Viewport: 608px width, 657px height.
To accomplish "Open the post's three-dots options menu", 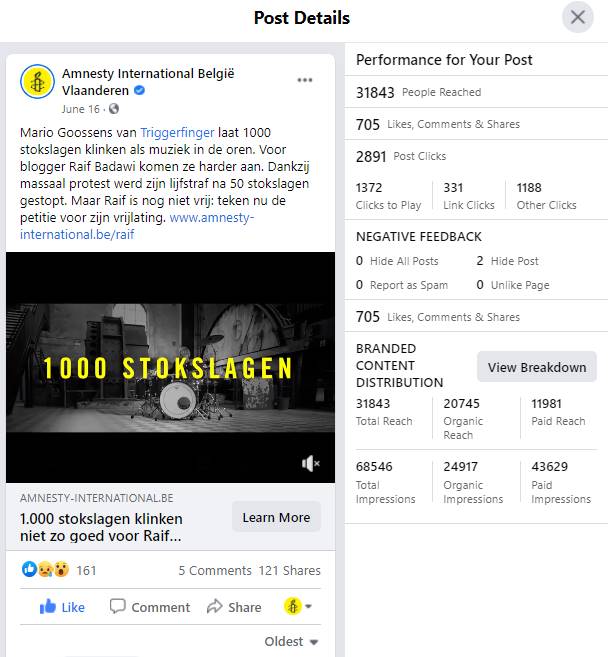I will coord(305,80).
